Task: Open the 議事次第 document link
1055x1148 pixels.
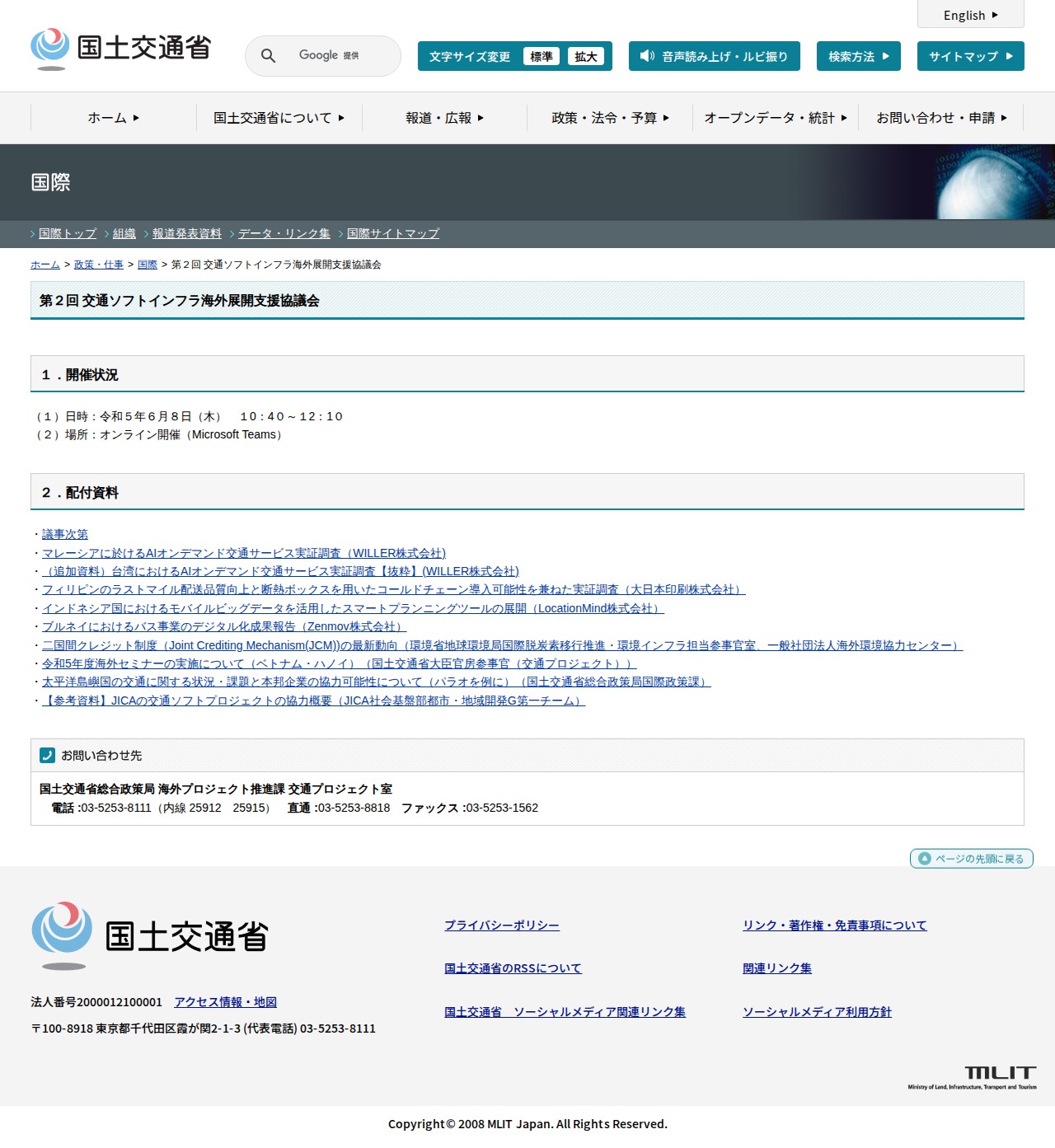Action: (x=65, y=534)
